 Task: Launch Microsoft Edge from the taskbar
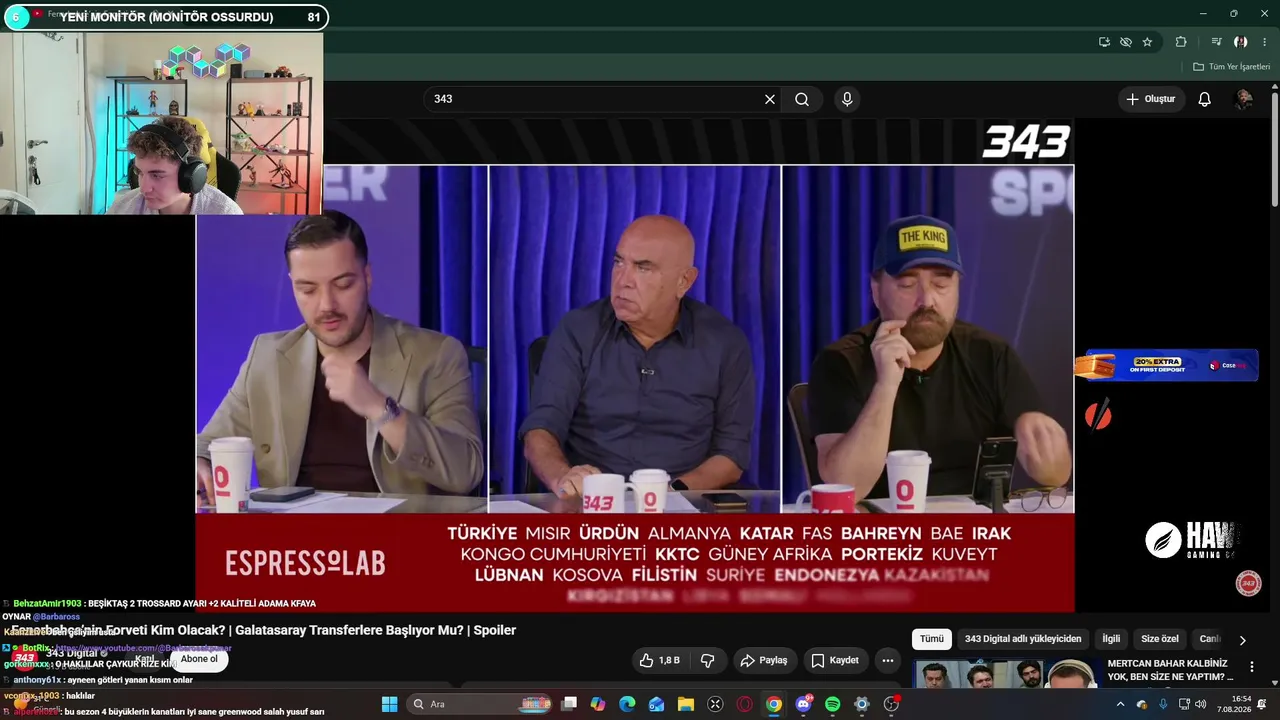[x=627, y=704]
